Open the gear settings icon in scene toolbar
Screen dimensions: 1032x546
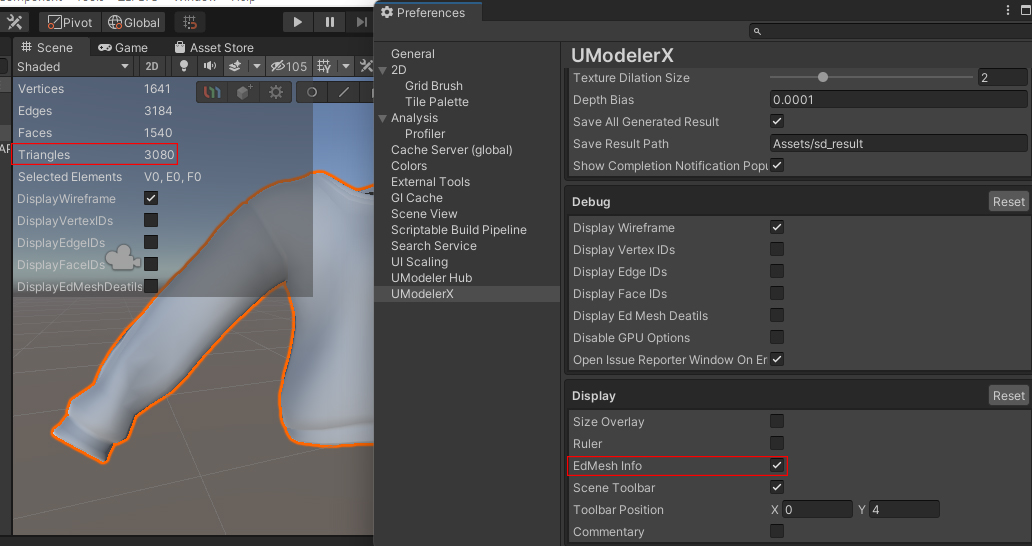[276, 92]
